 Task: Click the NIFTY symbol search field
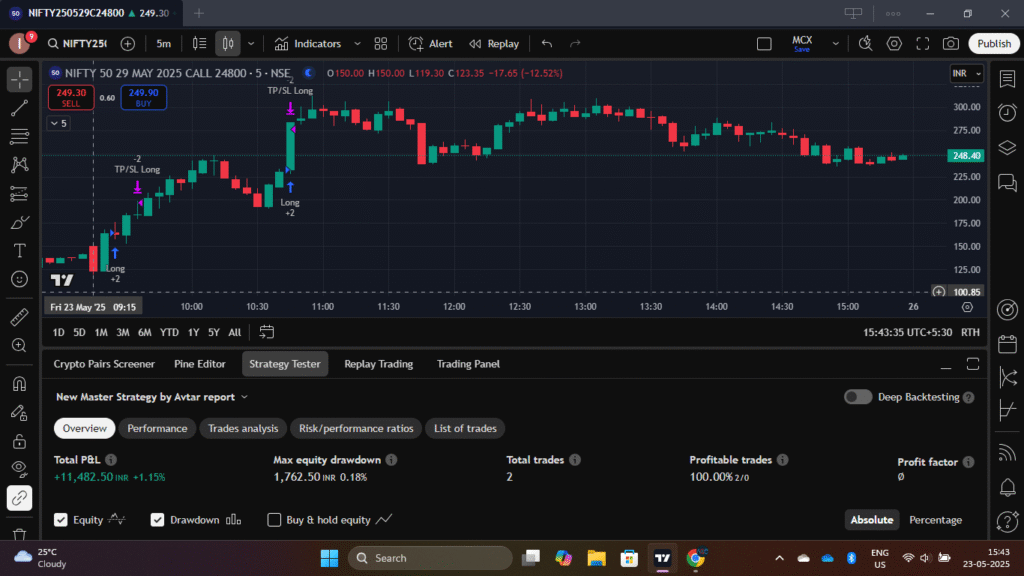tap(78, 44)
